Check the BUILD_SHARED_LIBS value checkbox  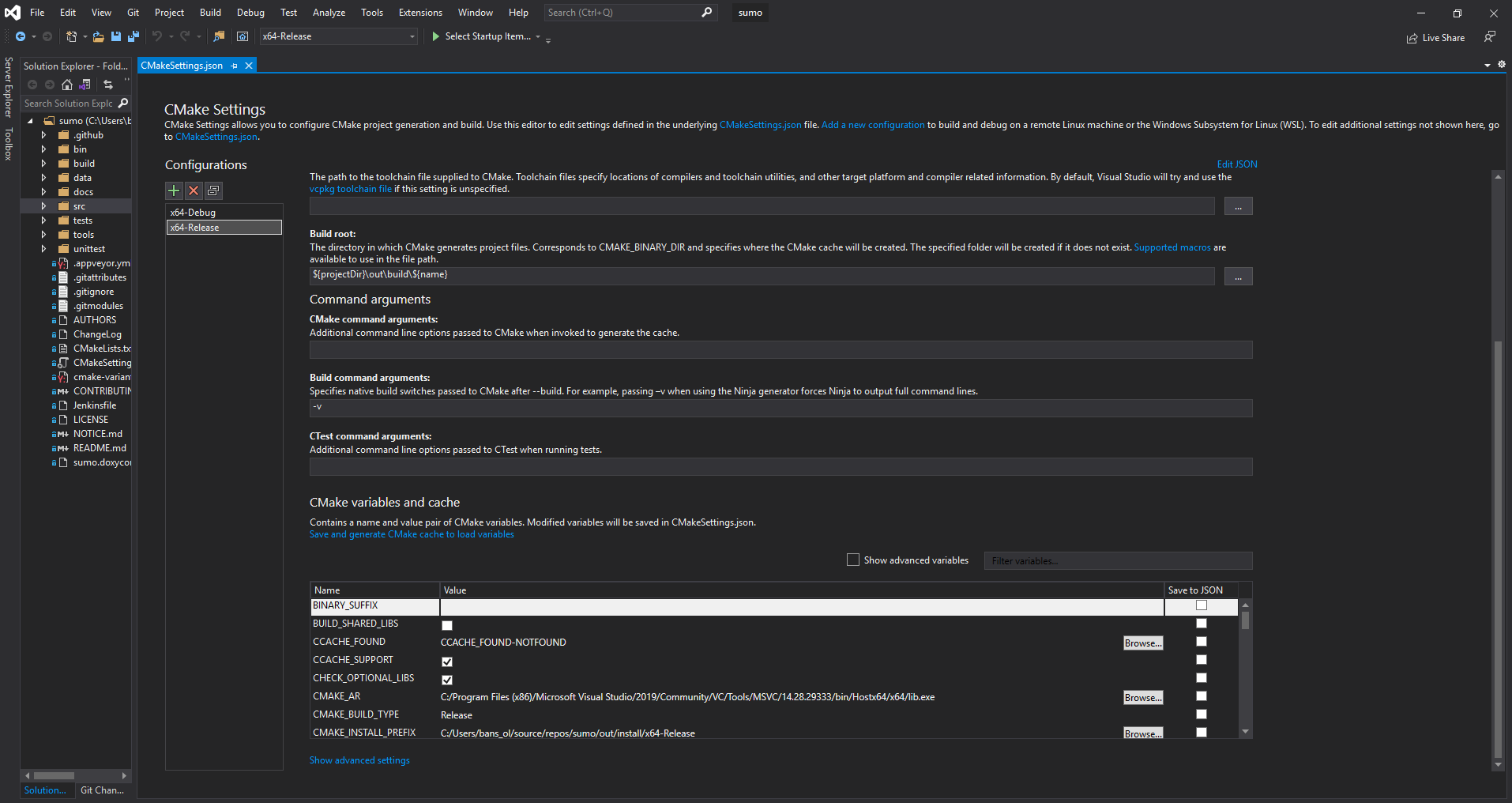[x=447, y=625]
